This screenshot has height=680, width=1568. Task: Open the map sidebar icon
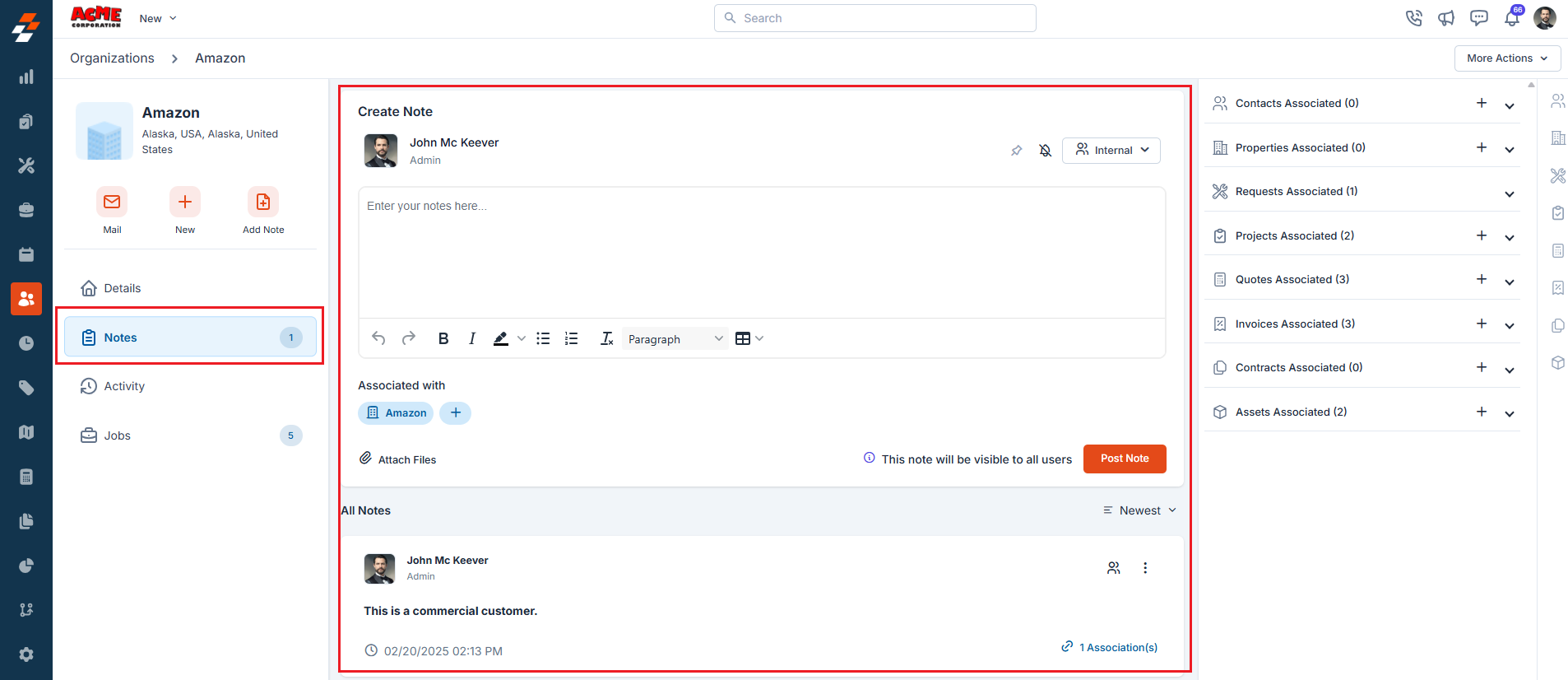click(26, 432)
